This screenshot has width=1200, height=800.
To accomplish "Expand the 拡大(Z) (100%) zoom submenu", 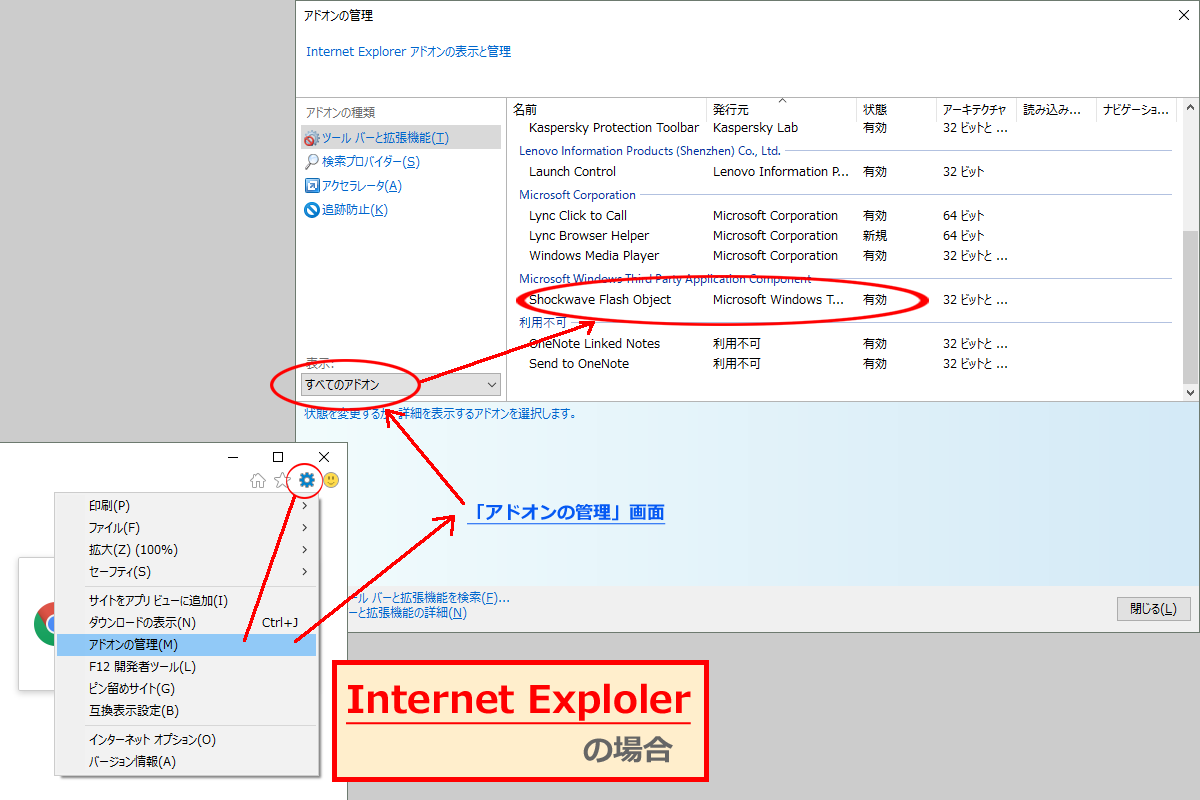I will tap(186, 550).
